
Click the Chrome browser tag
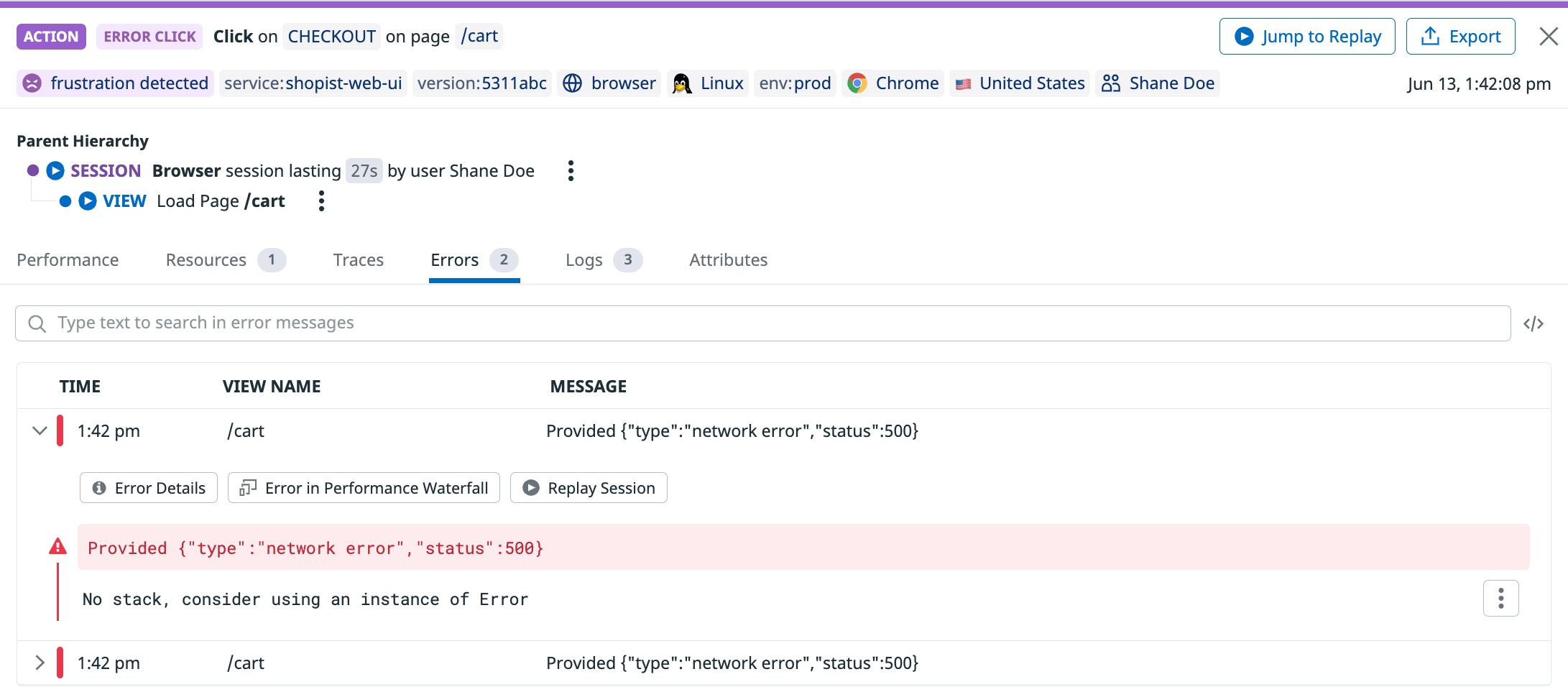[x=893, y=83]
